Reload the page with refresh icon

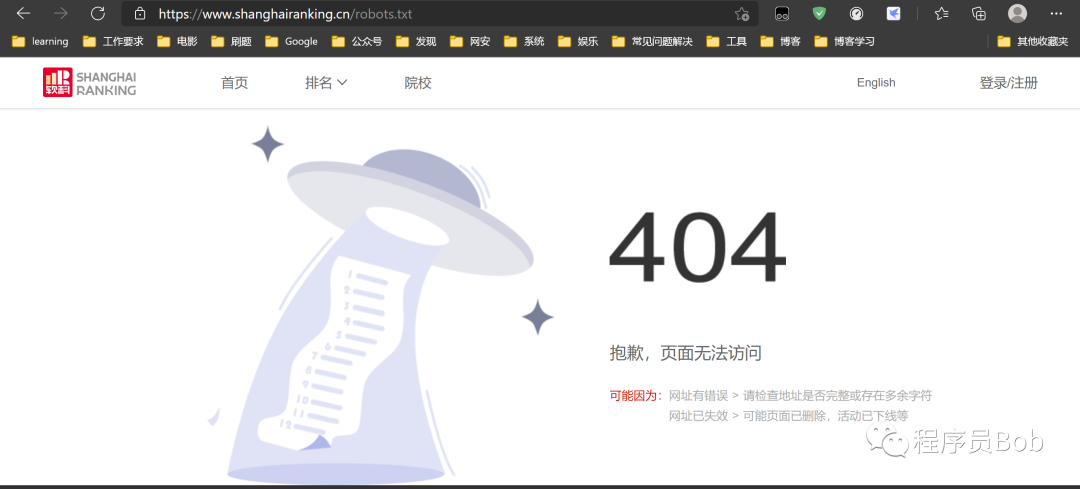coord(98,13)
